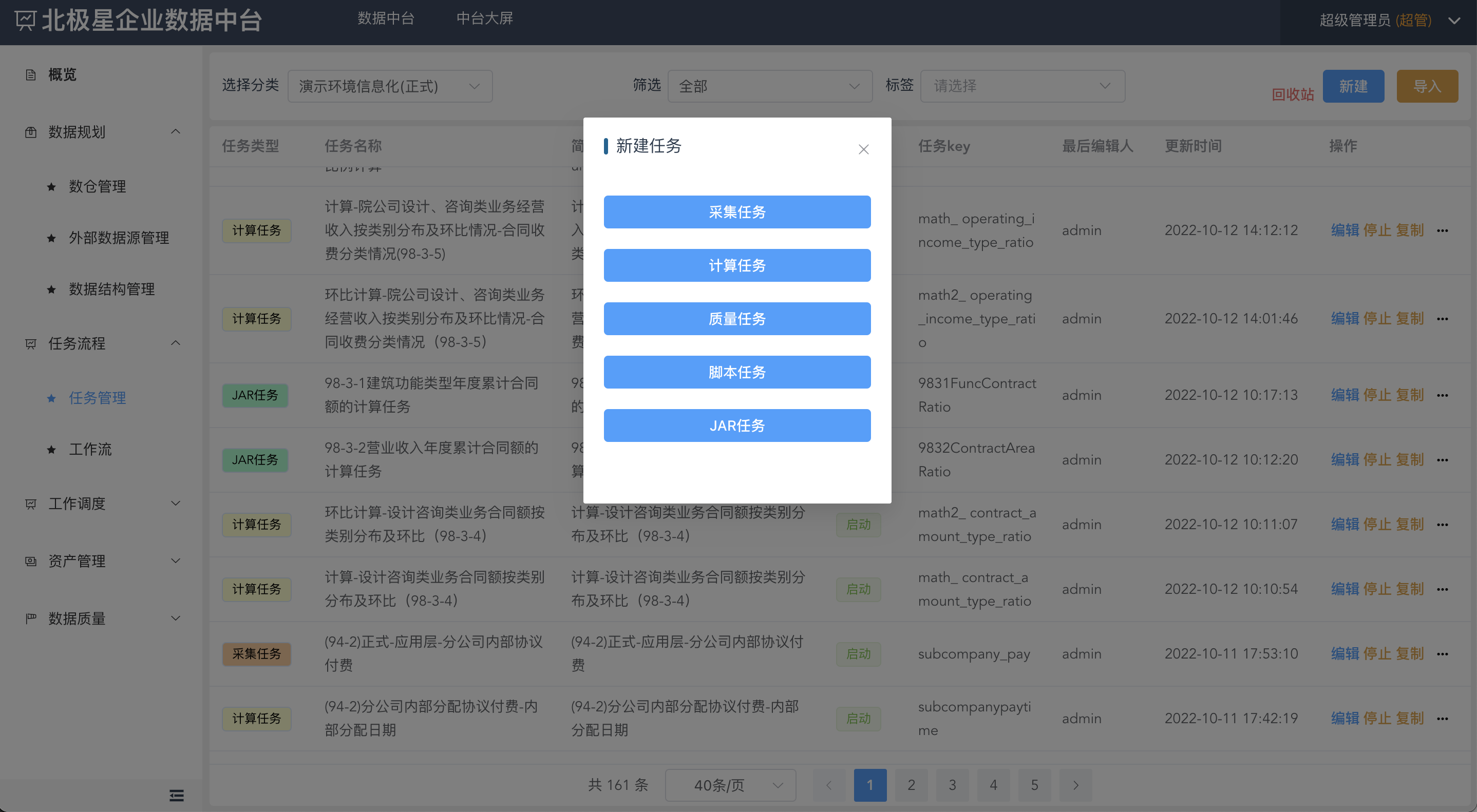
Task: Click the 数据质量 flag icon
Action: (30, 618)
